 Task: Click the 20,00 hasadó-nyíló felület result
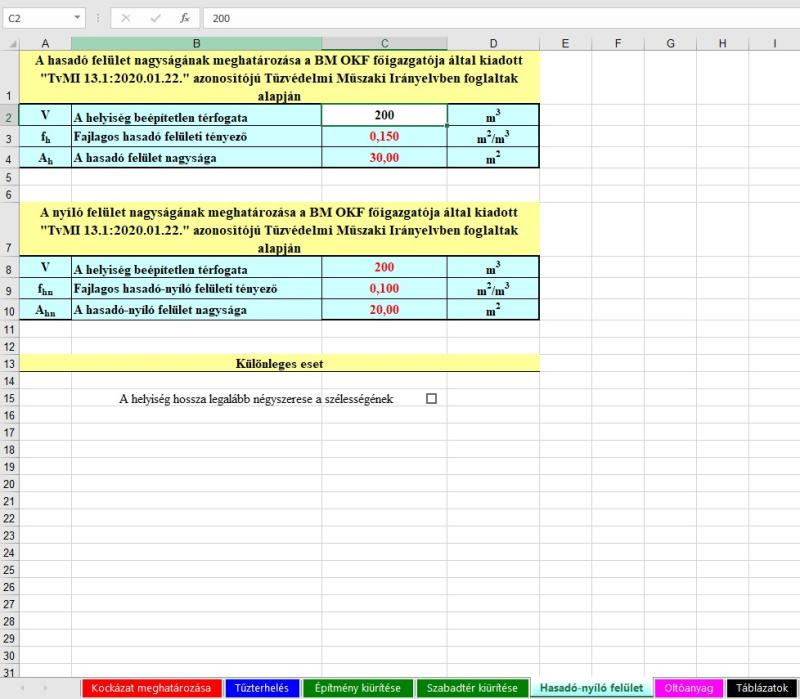[384, 310]
